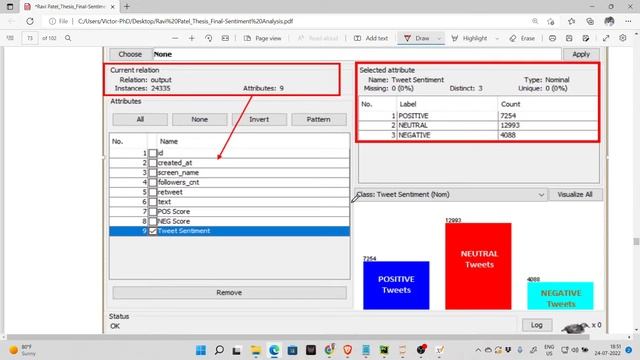The height and width of the screenshot is (360, 640).
Task: Tick the POS Score attribute checkbox
Action: pos(153,212)
